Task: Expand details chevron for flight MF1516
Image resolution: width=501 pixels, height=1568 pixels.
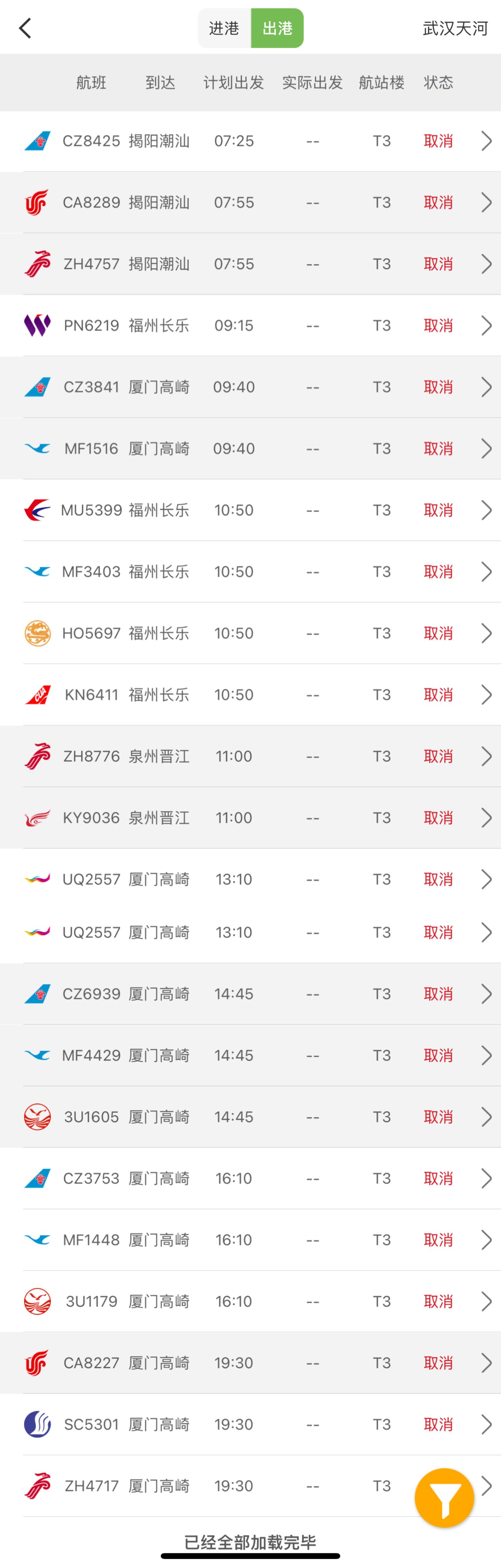Action: 486,449
